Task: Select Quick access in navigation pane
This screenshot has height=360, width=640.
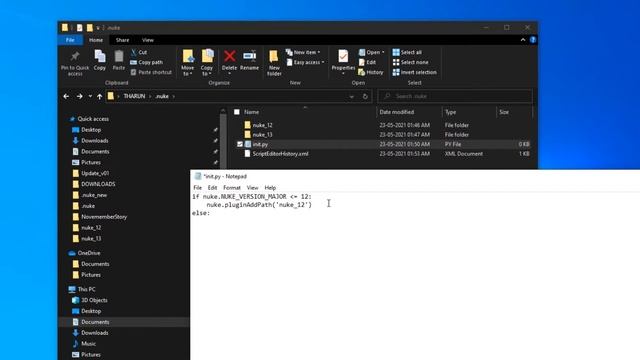Action: pos(93,119)
